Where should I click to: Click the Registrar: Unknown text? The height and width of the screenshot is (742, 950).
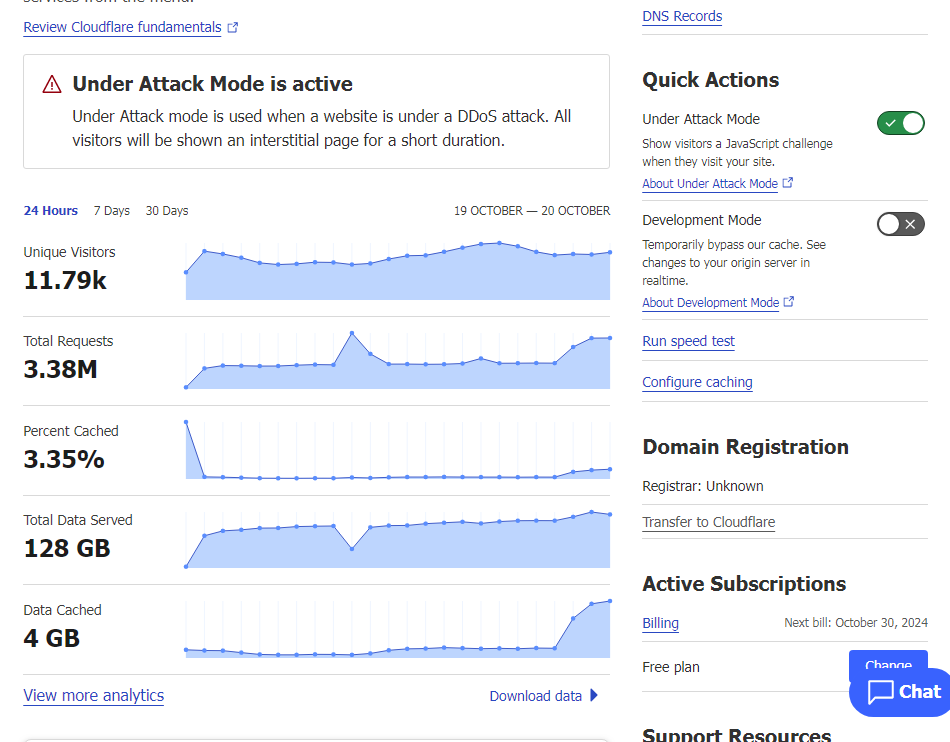703,486
